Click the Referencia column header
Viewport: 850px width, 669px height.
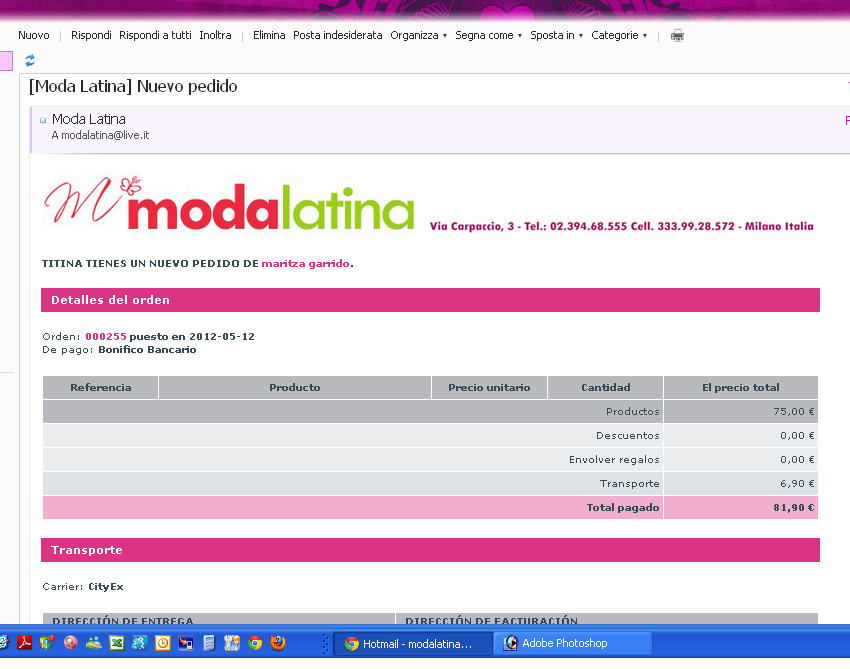click(100, 387)
